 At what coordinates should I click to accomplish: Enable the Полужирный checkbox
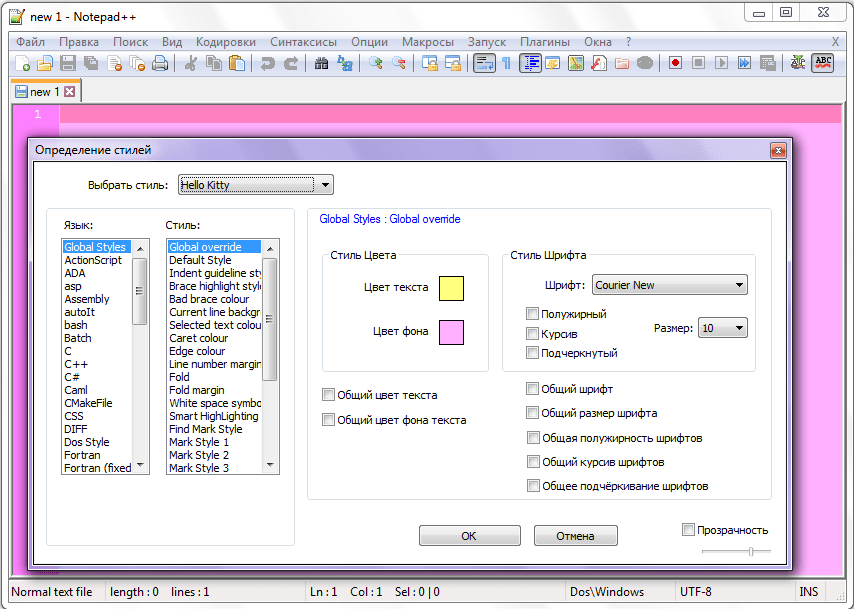533,314
